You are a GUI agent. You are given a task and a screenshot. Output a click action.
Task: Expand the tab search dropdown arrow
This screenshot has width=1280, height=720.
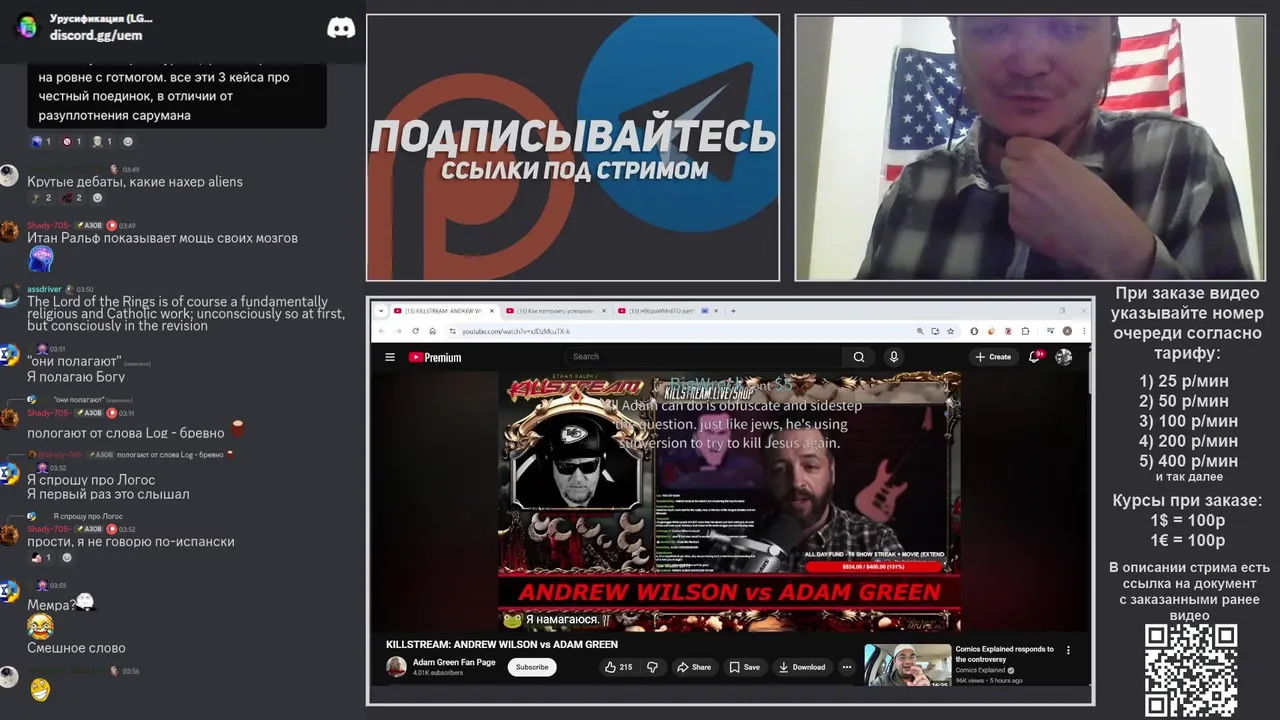point(381,311)
